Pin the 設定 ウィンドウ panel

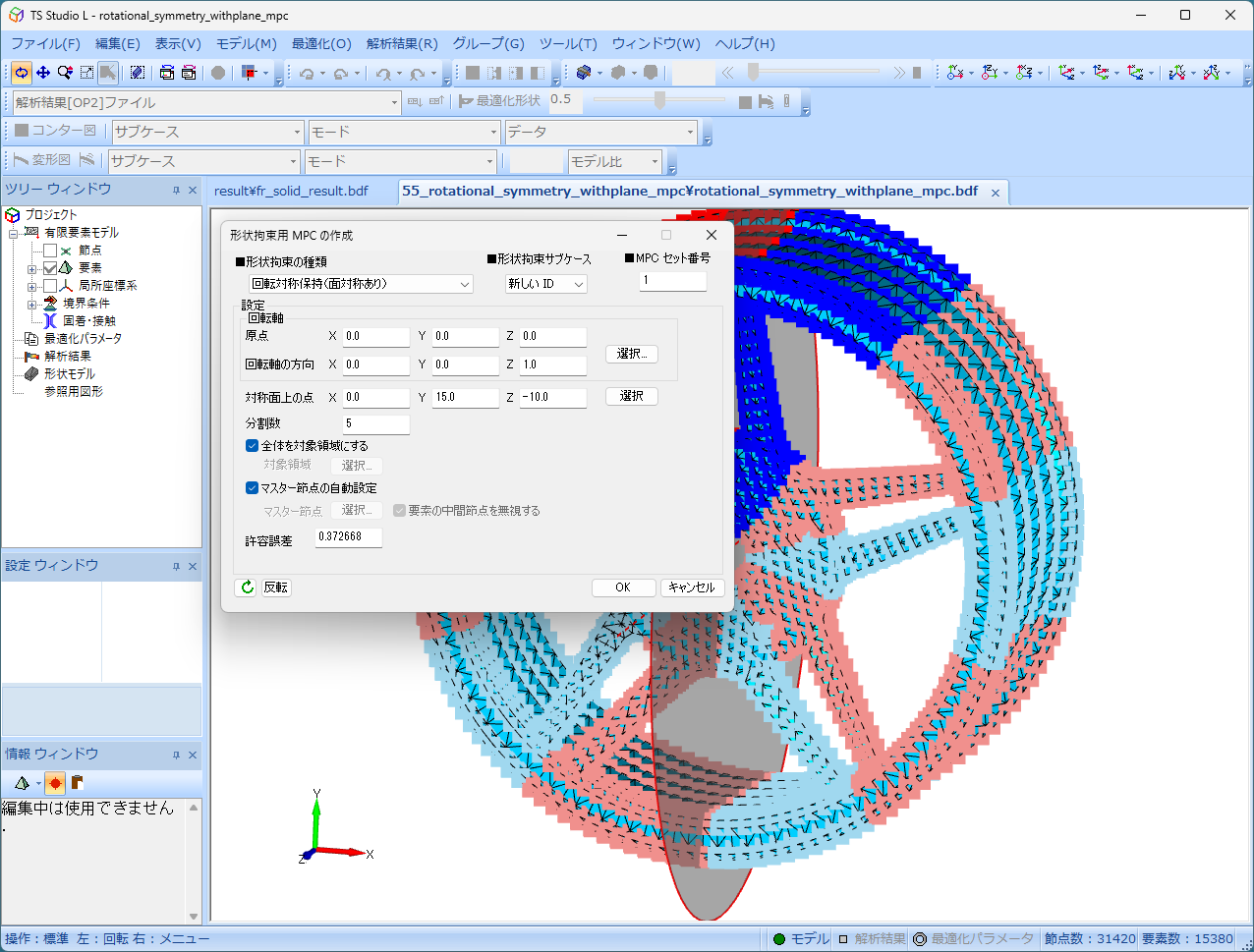click(177, 567)
